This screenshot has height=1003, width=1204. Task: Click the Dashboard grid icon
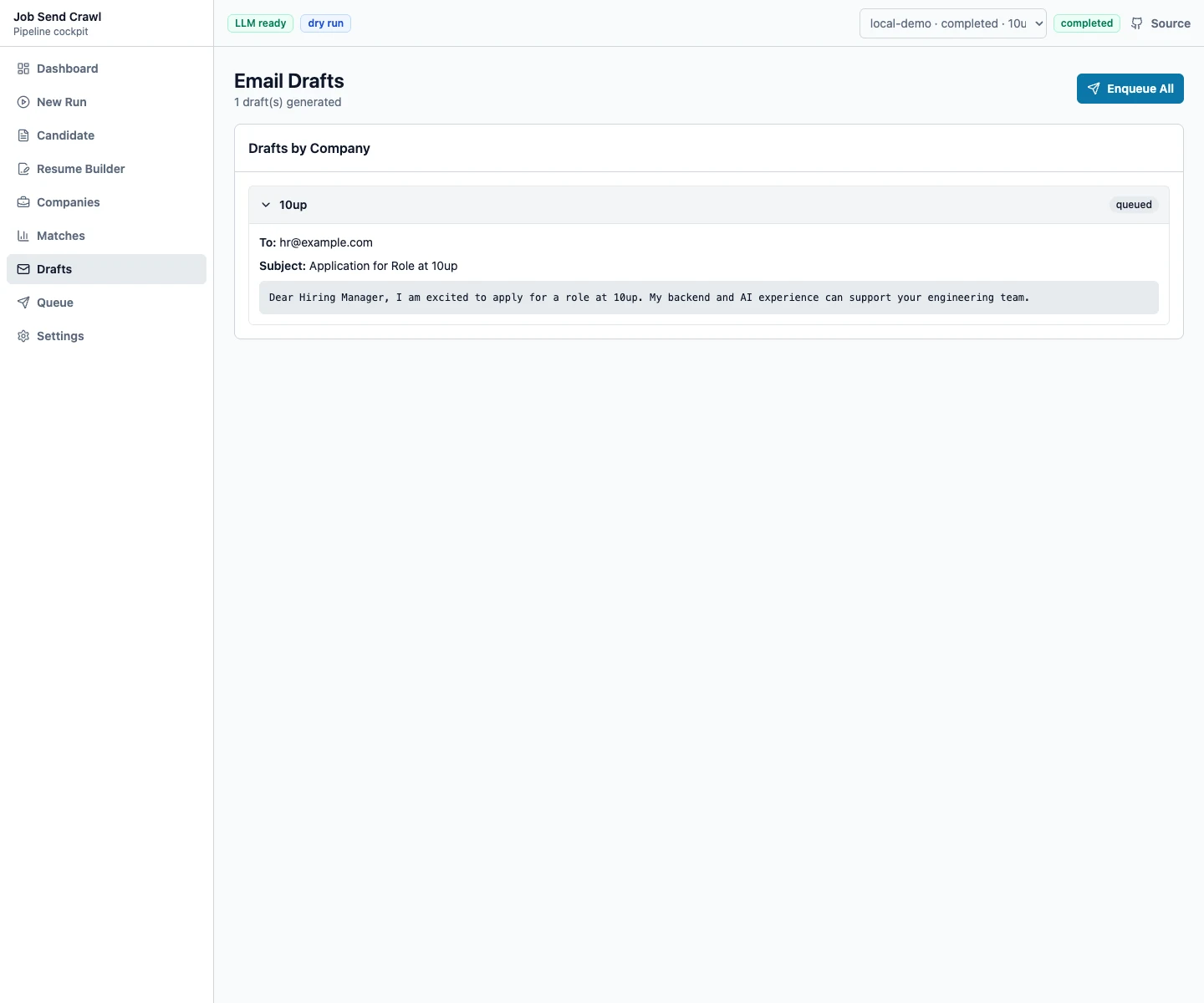pos(23,69)
